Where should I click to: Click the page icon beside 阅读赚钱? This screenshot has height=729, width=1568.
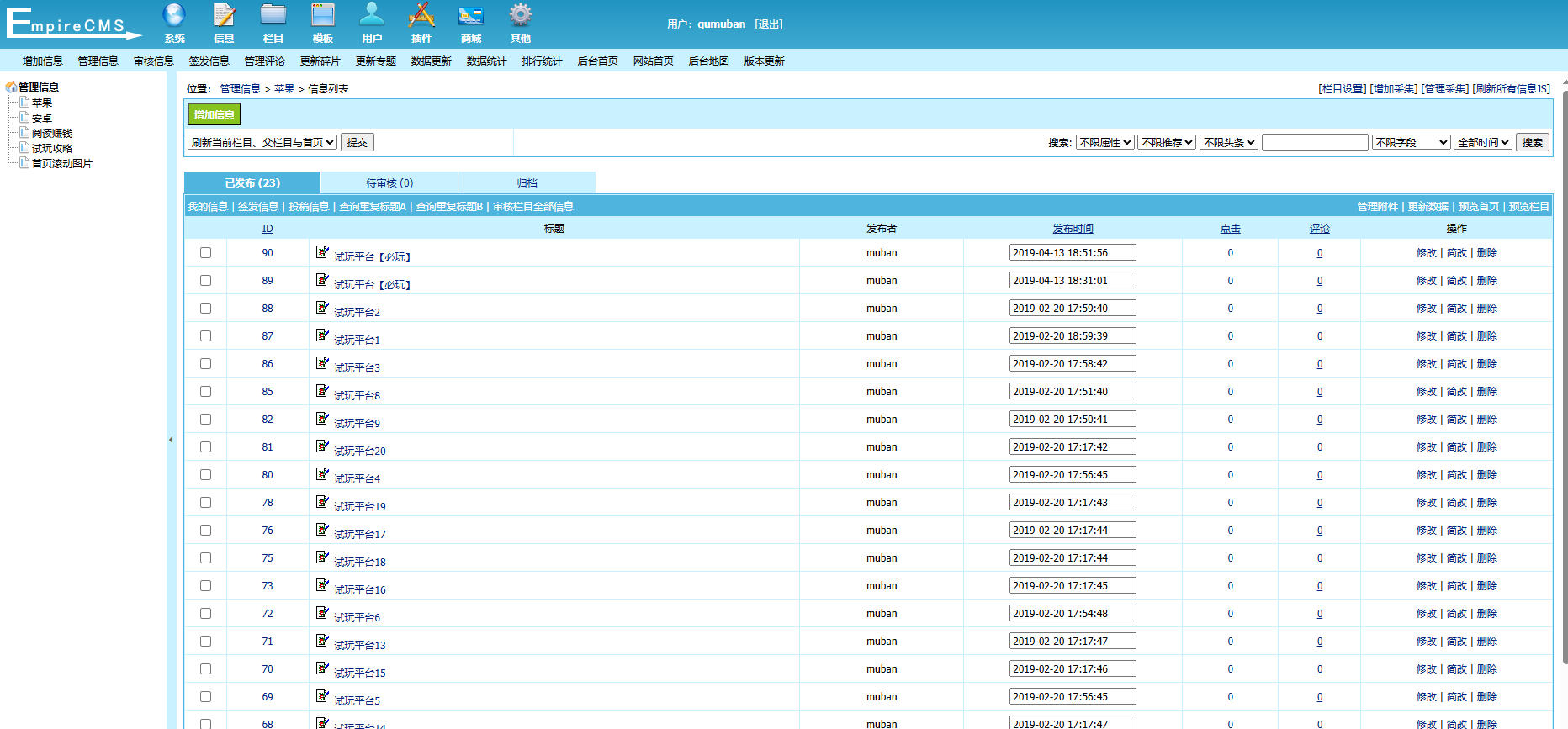coord(25,132)
